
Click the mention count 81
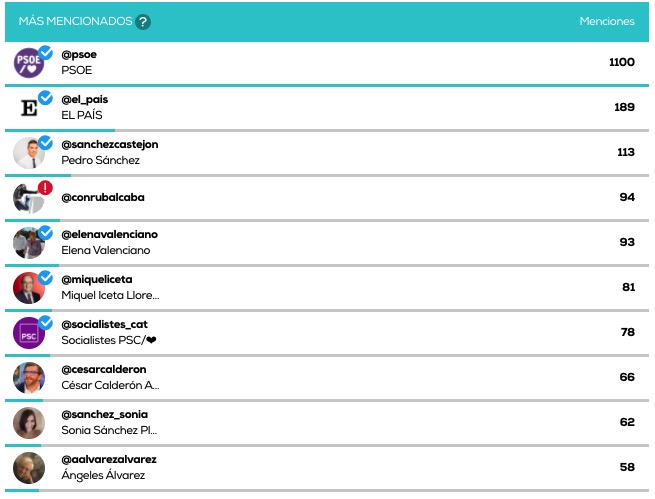pos(629,288)
